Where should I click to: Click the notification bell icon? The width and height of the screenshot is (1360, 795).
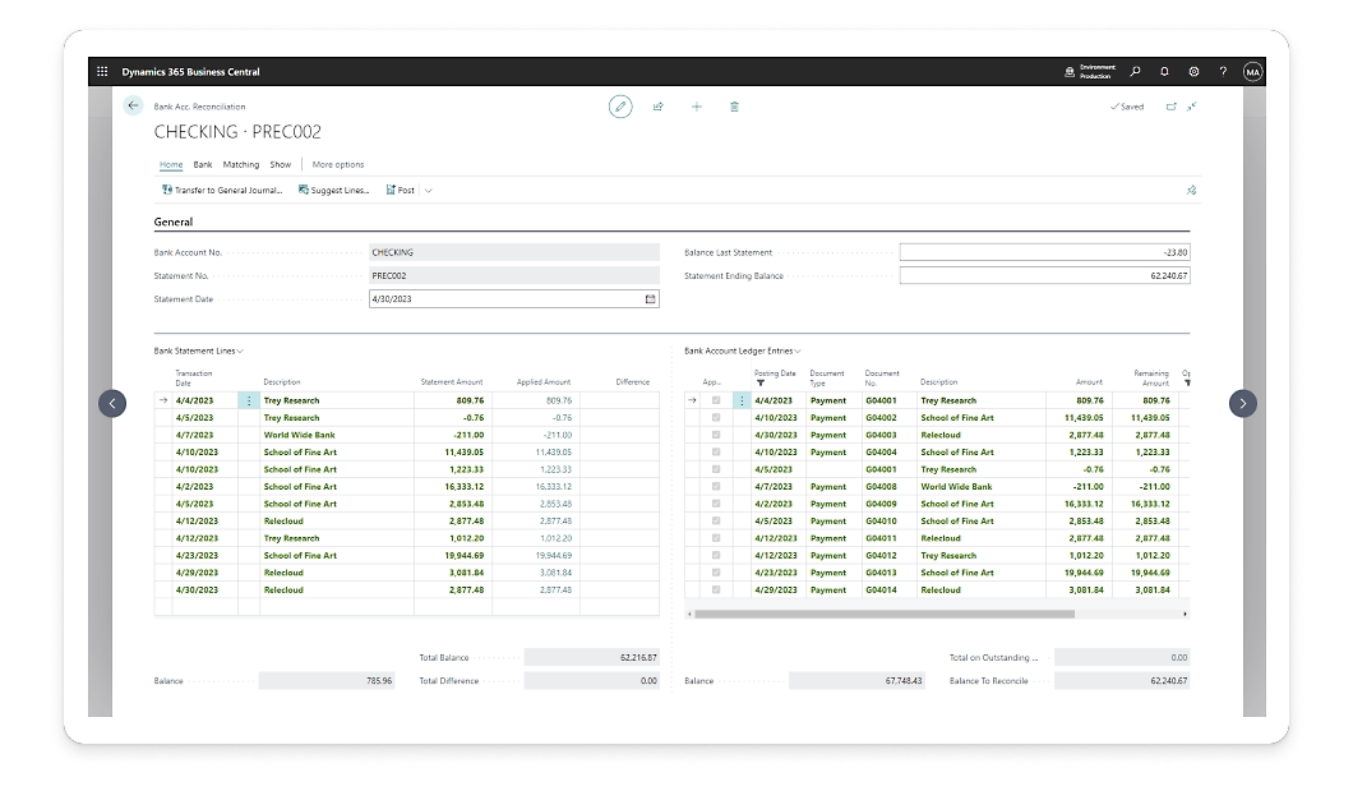tap(1165, 72)
